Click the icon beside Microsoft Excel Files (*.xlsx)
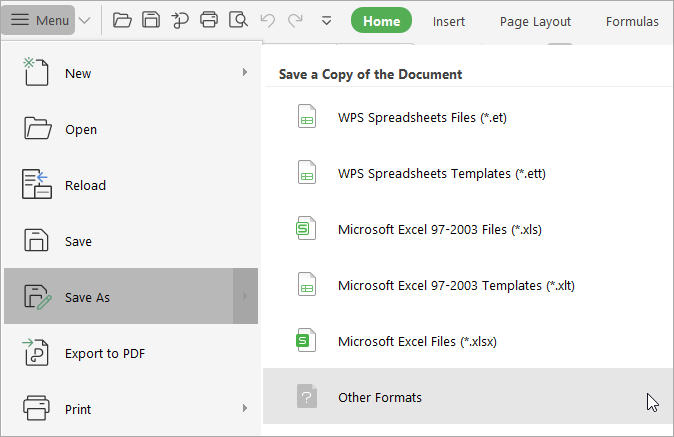Image resolution: width=674 pixels, height=437 pixels. [306, 340]
